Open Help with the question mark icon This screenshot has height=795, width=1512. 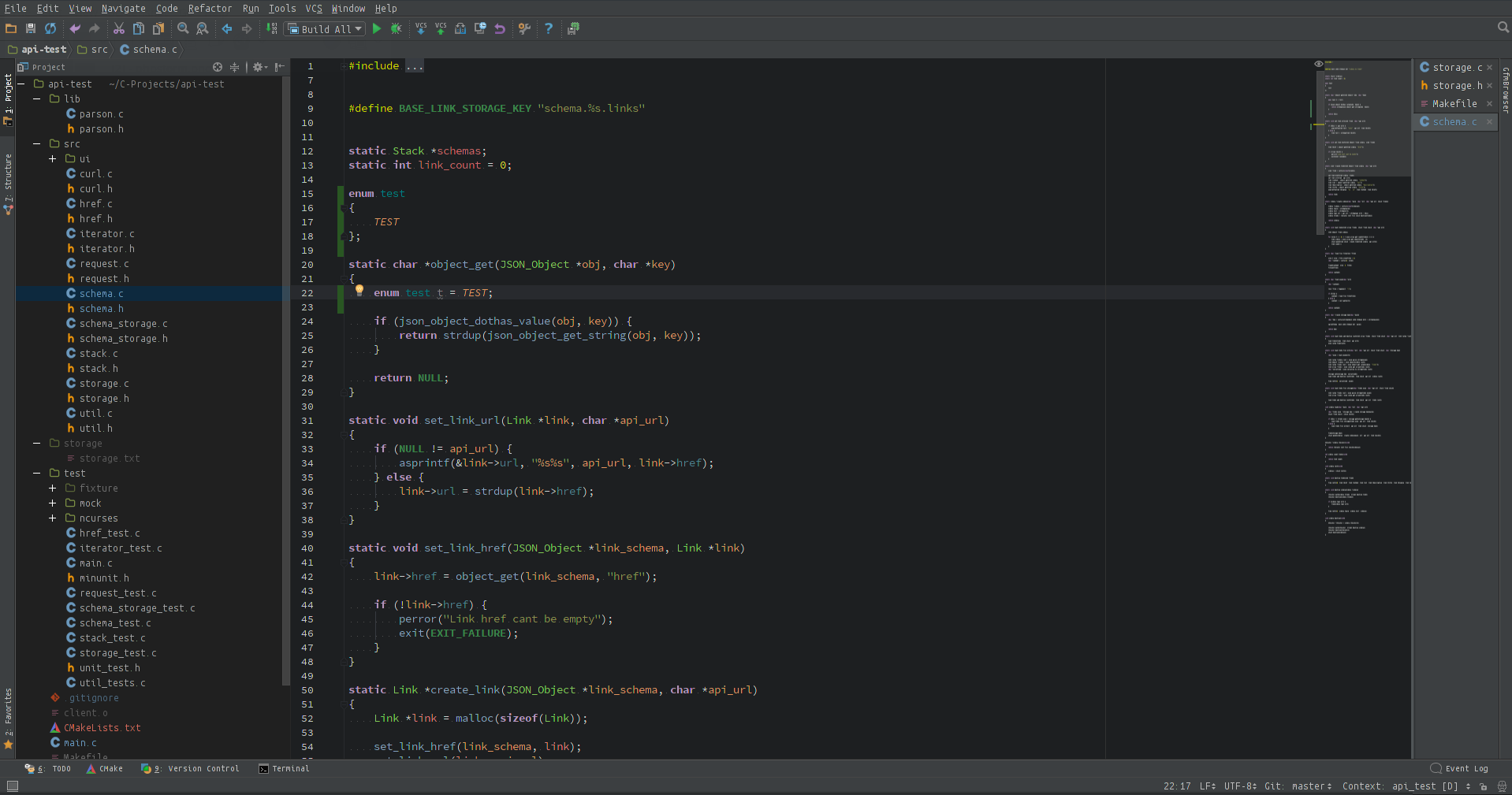point(549,28)
